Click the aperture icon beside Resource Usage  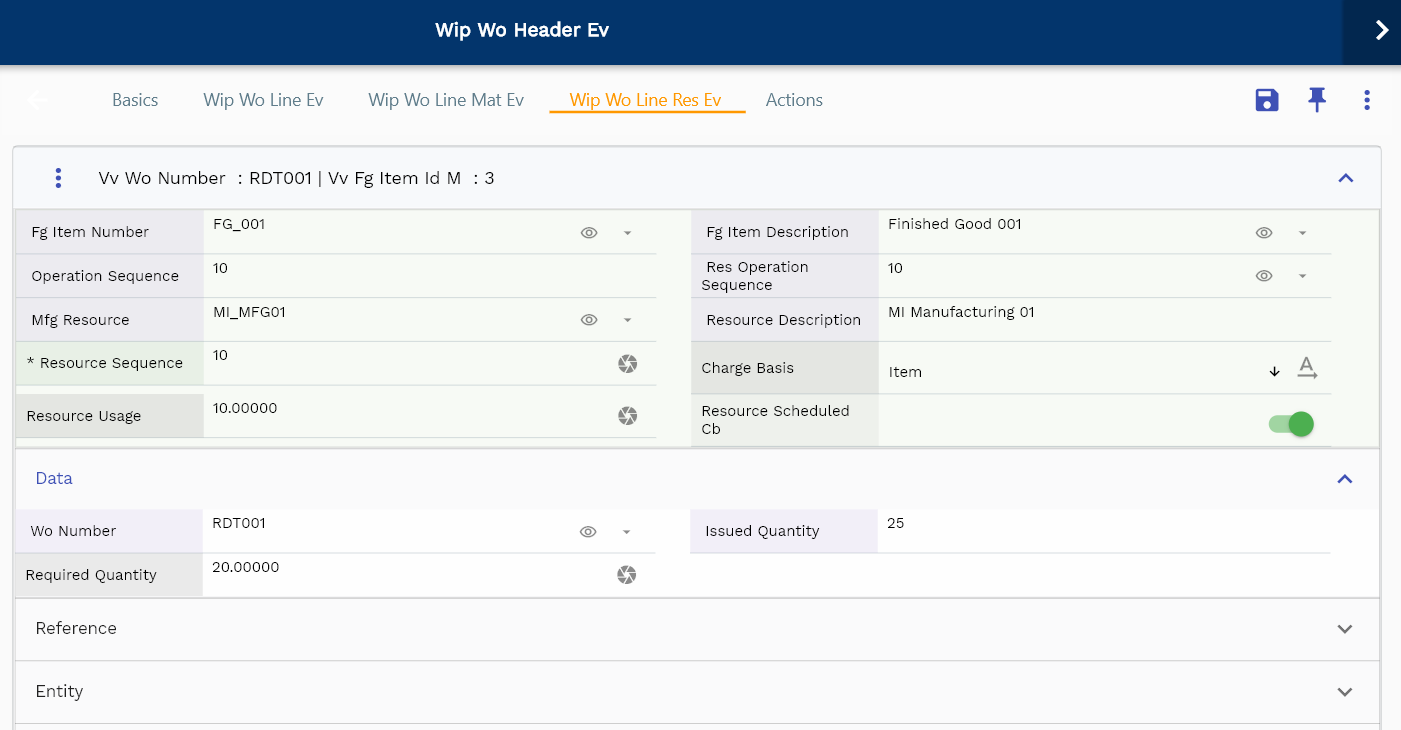[627, 416]
